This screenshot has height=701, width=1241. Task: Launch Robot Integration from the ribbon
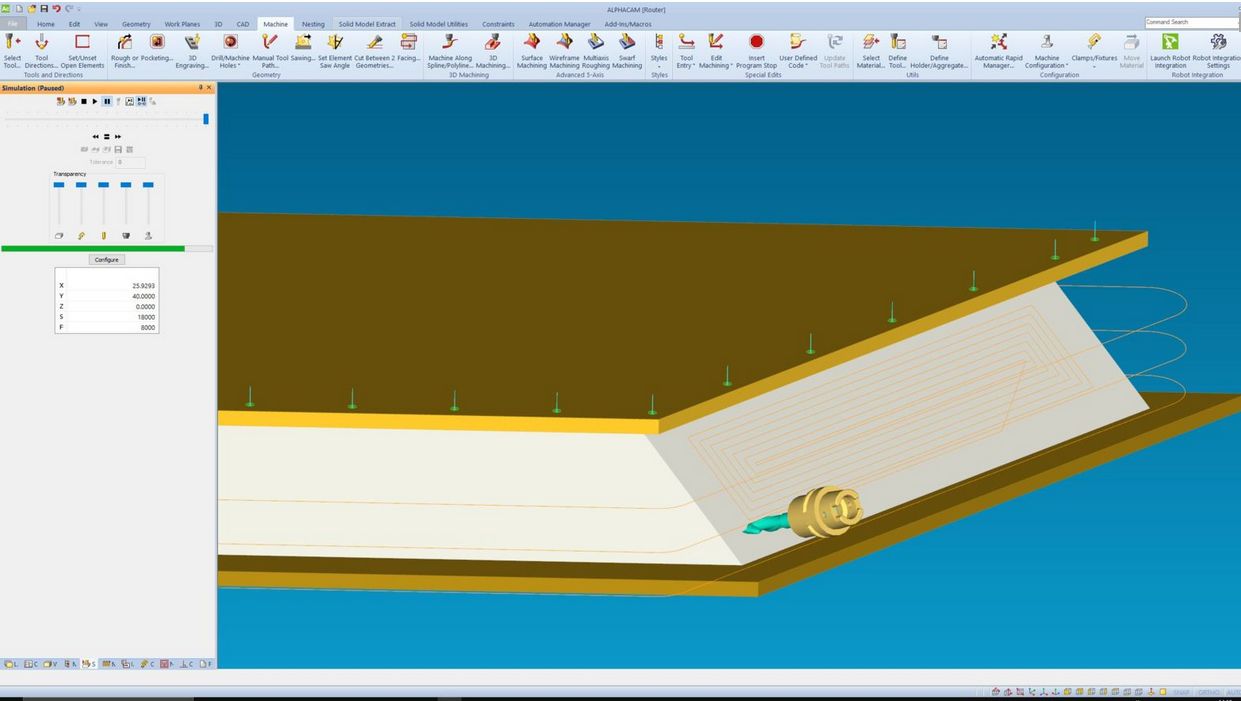click(x=1170, y=42)
